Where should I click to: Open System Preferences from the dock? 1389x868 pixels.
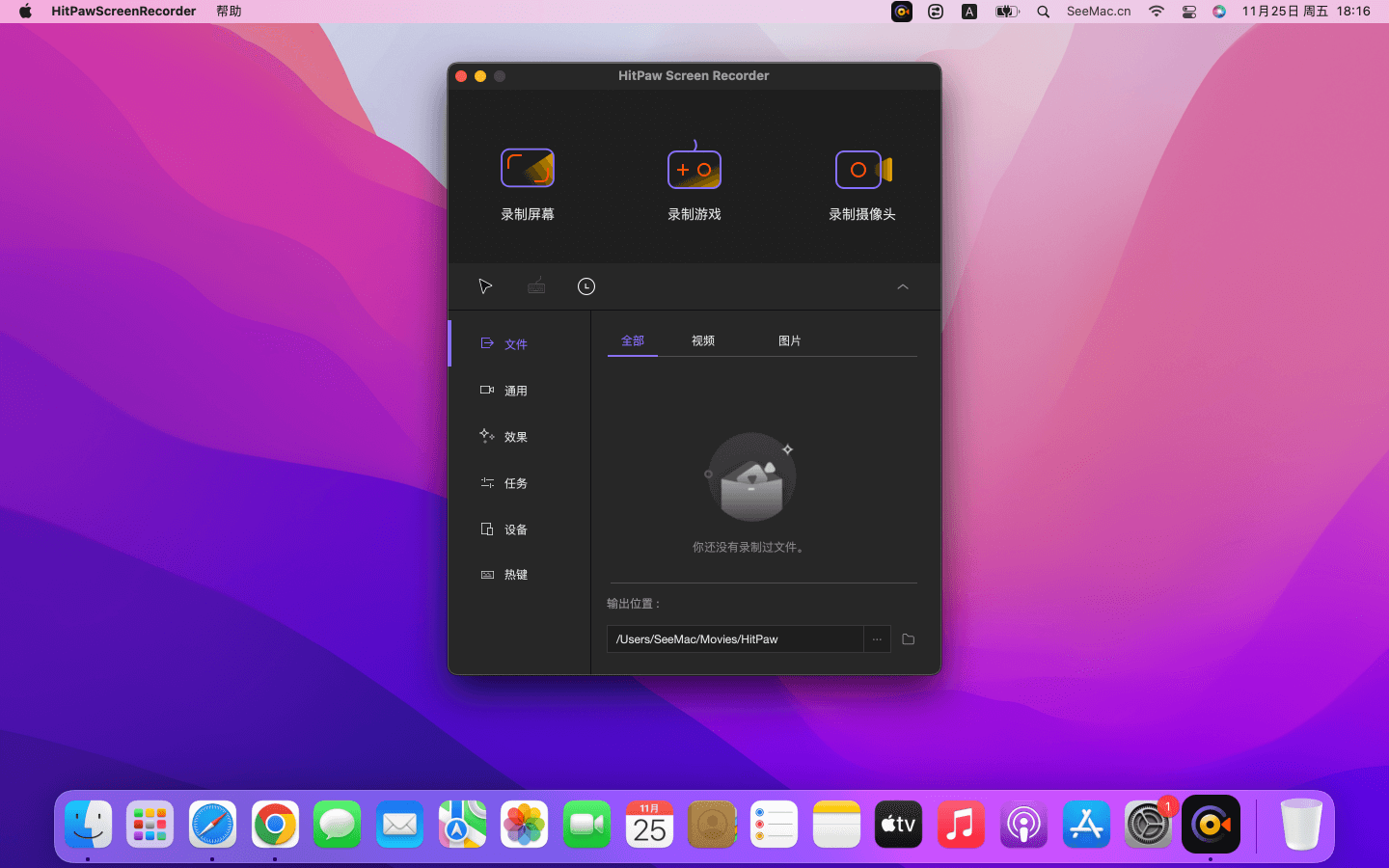1148,825
